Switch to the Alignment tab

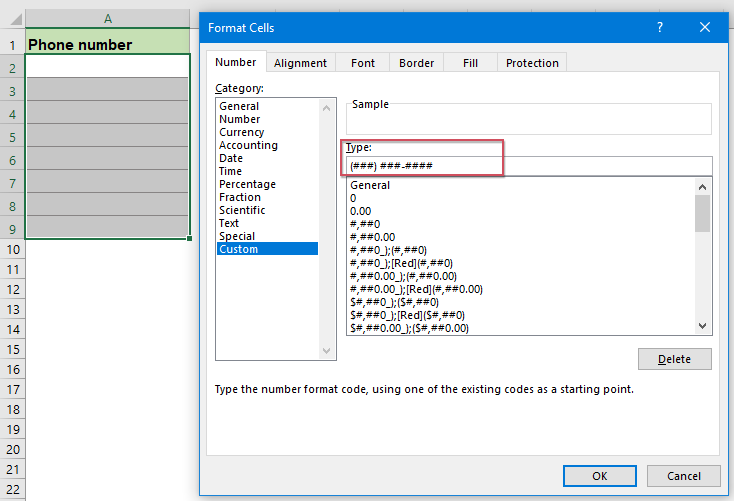pyautogui.click(x=300, y=63)
